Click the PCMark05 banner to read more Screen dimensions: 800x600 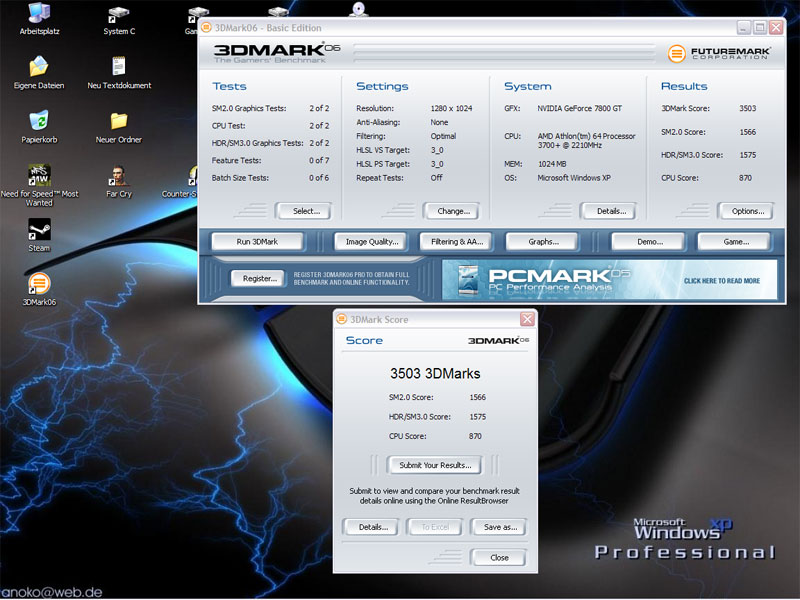pyautogui.click(x=609, y=280)
